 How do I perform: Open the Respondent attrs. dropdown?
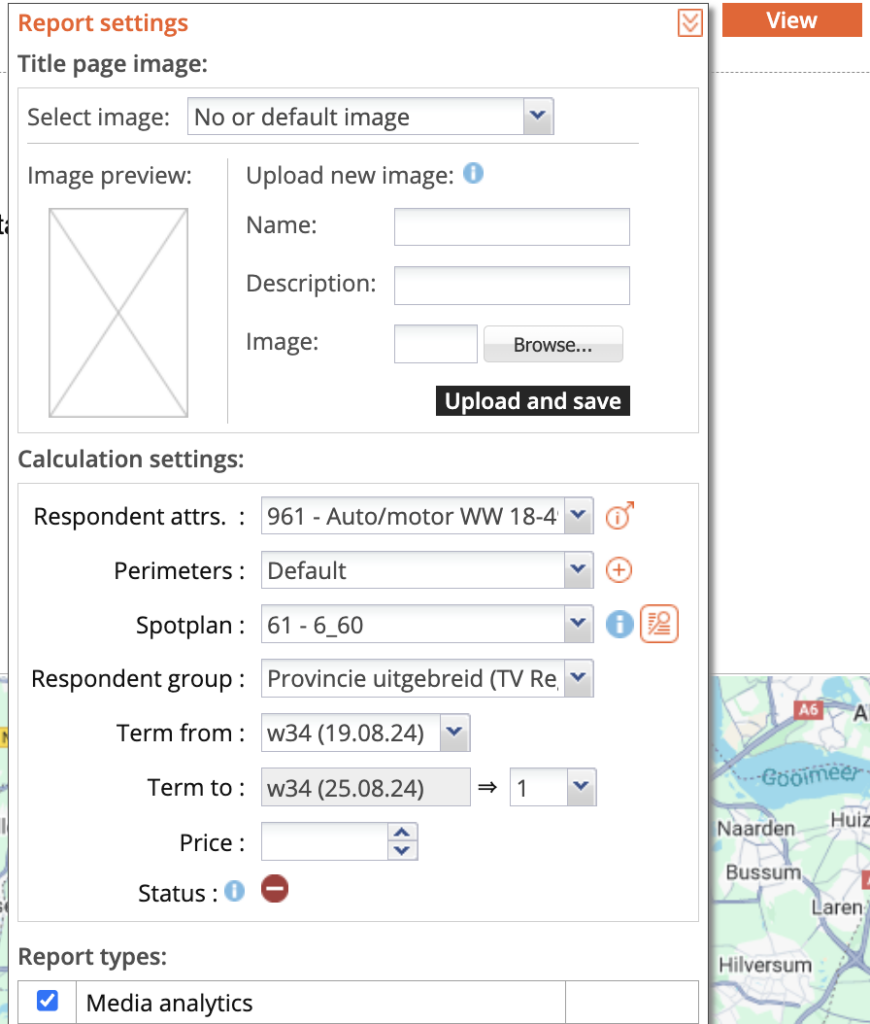pos(427,517)
